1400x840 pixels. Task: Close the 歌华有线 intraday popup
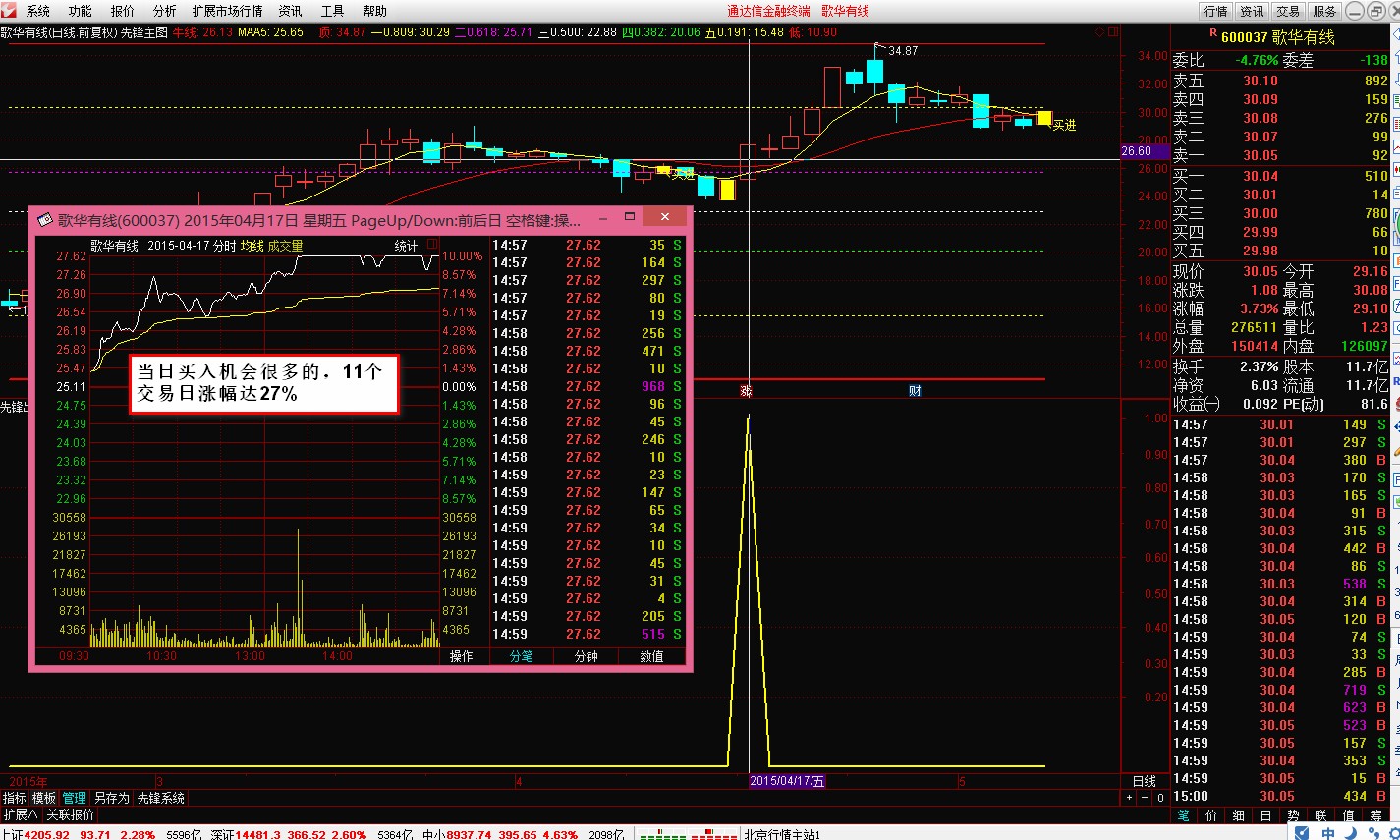coord(666,217)
